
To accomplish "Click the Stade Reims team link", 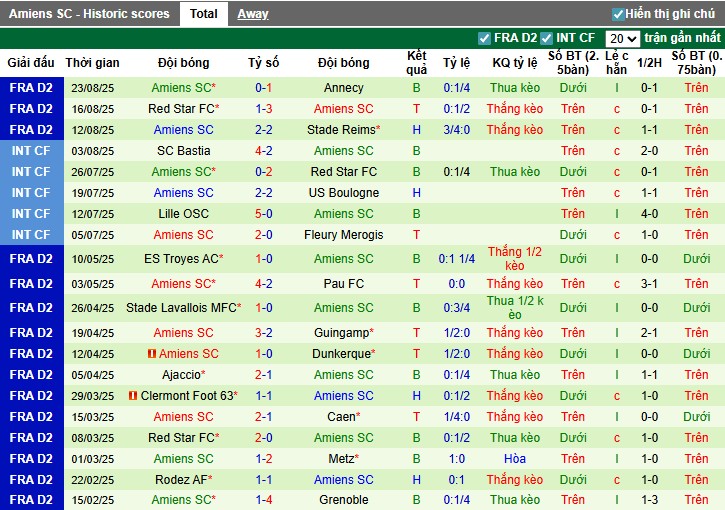I will tap(344, 130).
